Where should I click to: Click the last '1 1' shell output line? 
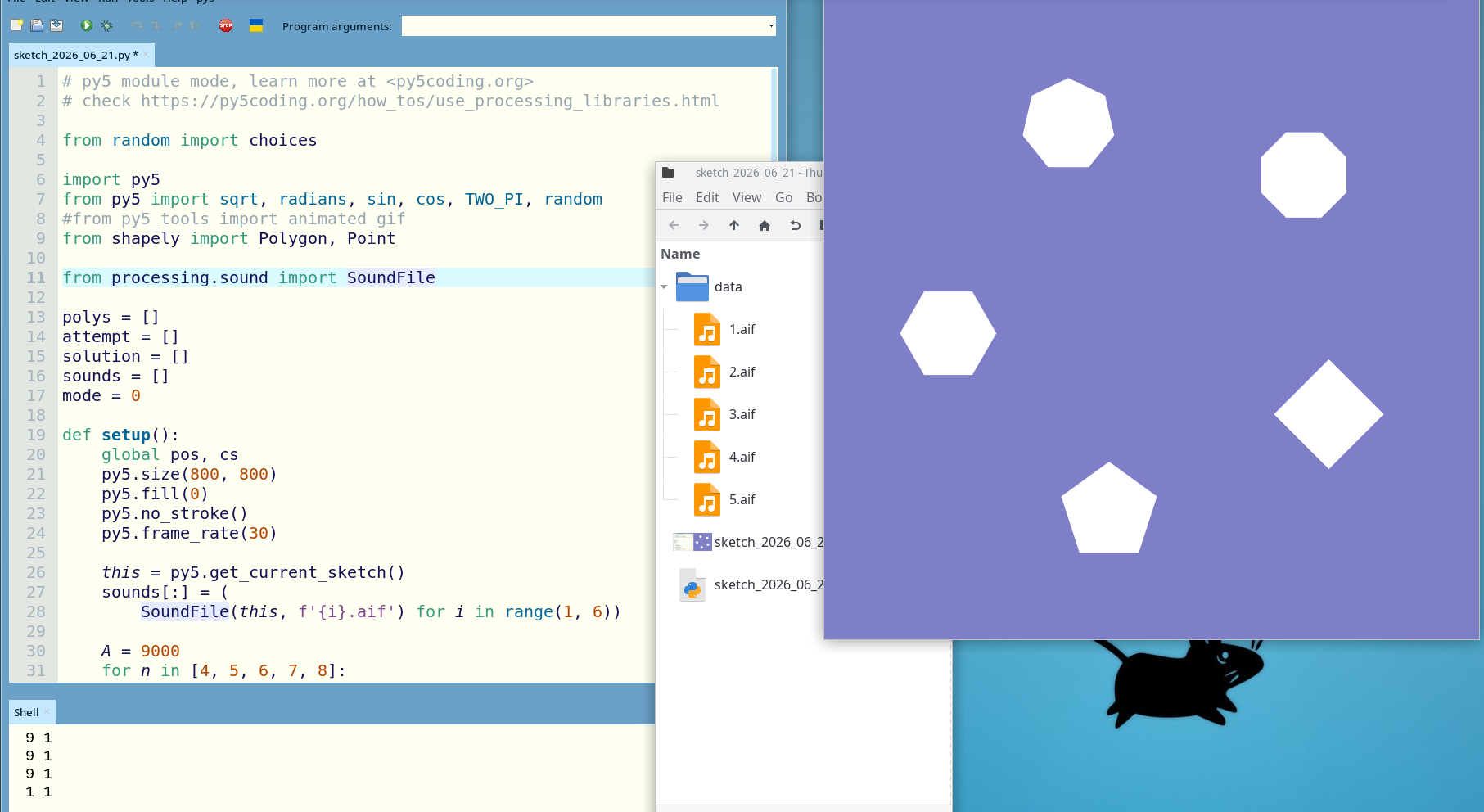pyautogui.click(x=38, y=792)
